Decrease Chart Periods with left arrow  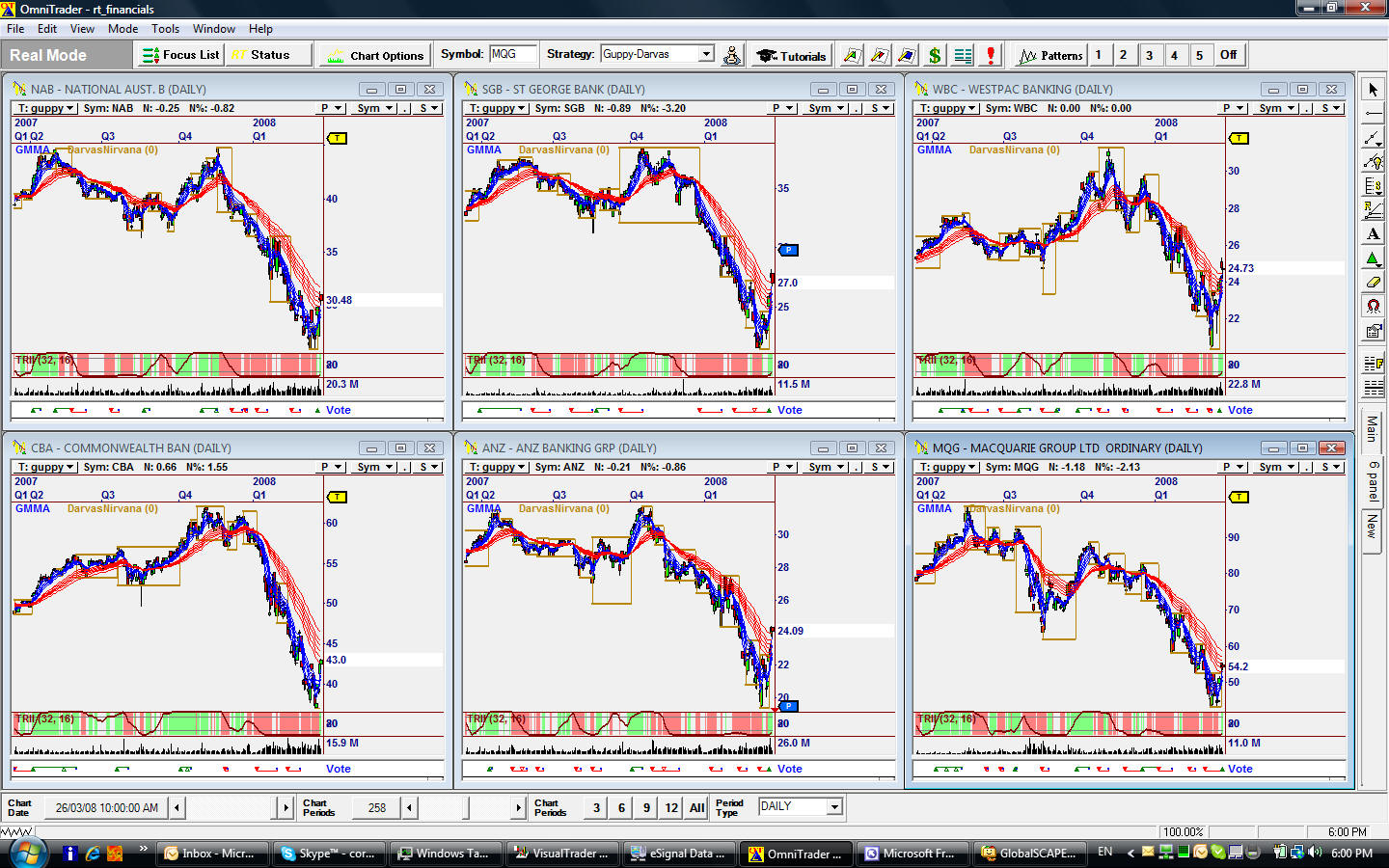[x=410, y=807]
